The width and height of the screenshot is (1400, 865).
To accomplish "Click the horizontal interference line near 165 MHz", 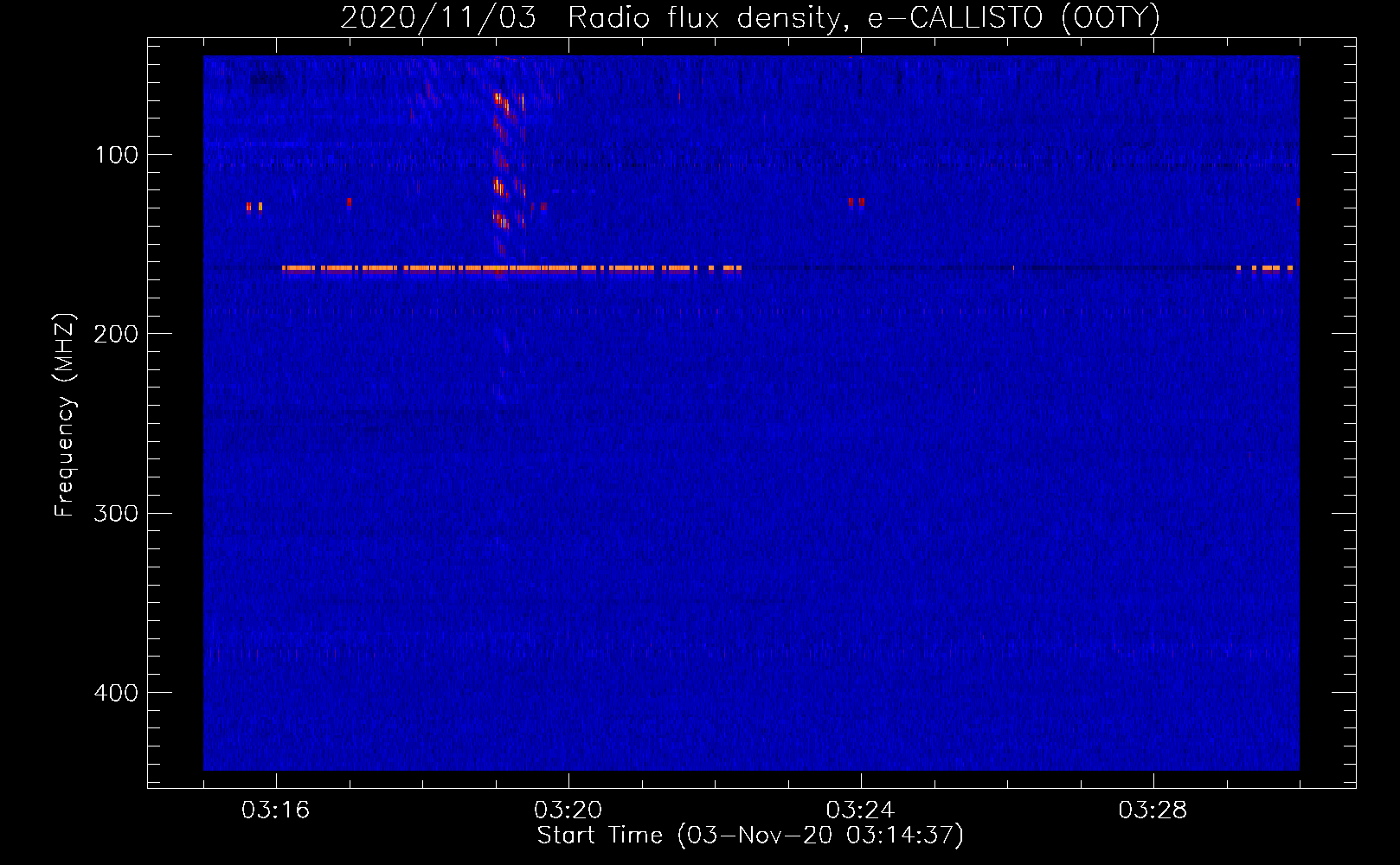I will click(x=511, y=268).
